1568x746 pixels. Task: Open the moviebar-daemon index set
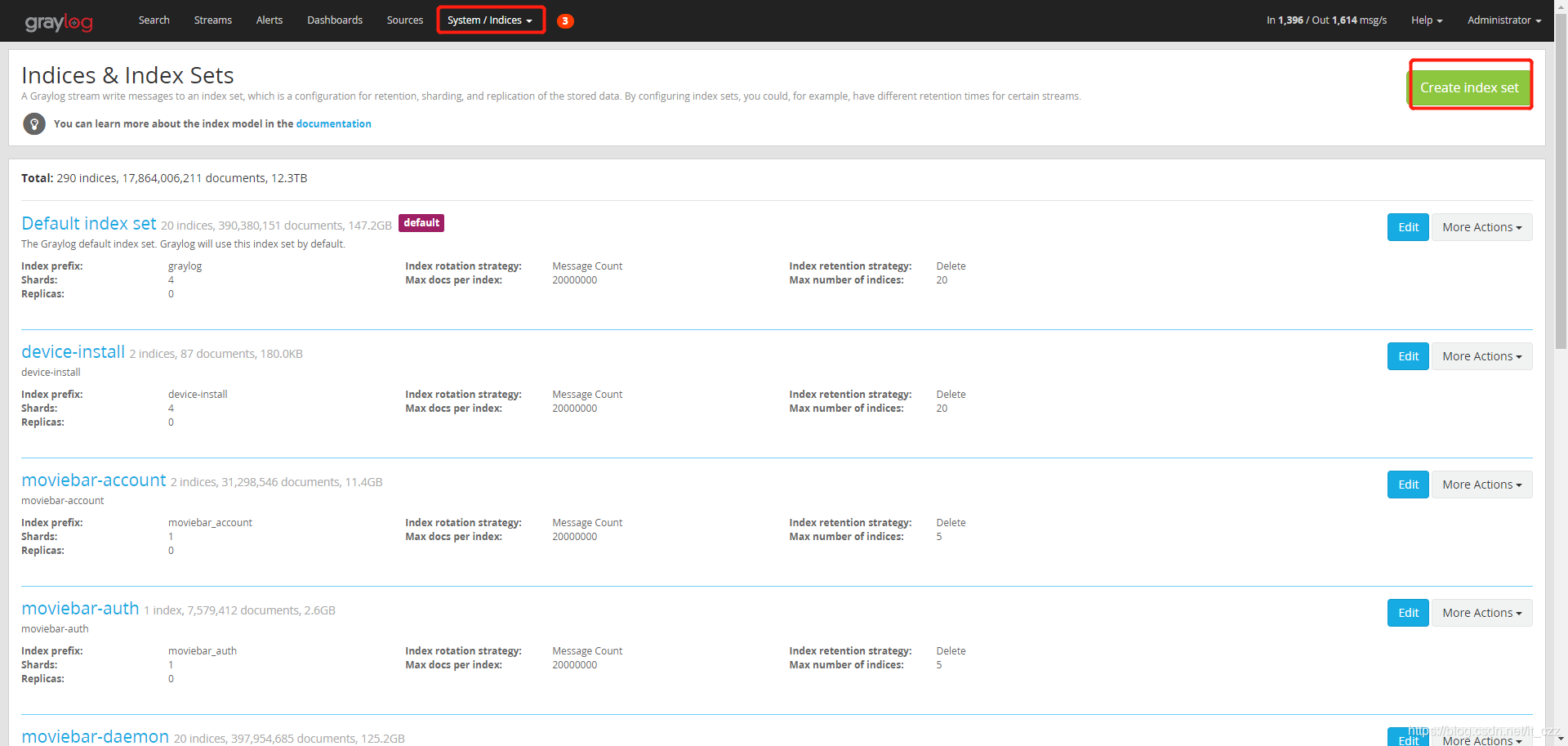[x=96, y=736]
